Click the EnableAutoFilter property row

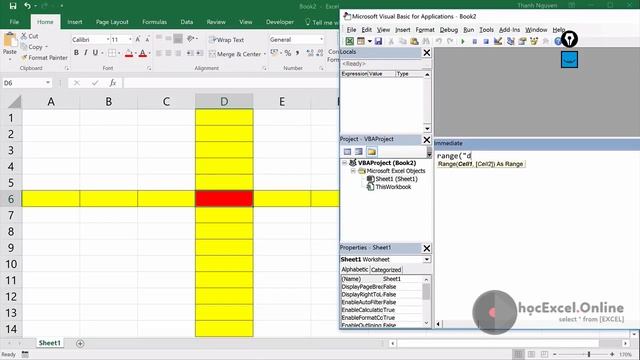click(x=381, y=302)
